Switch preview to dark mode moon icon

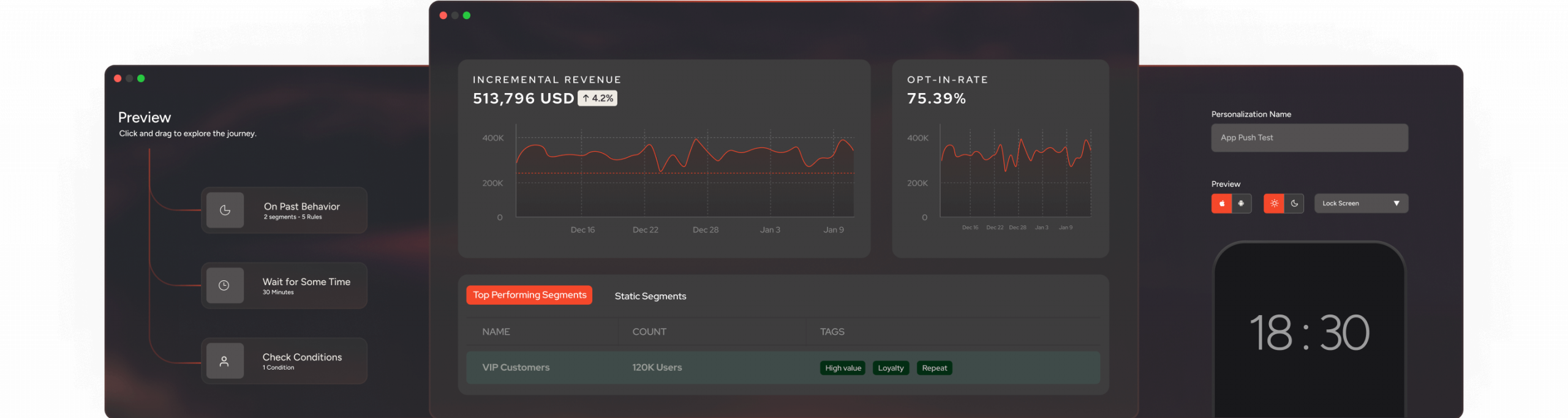[x=1294, y=203]
